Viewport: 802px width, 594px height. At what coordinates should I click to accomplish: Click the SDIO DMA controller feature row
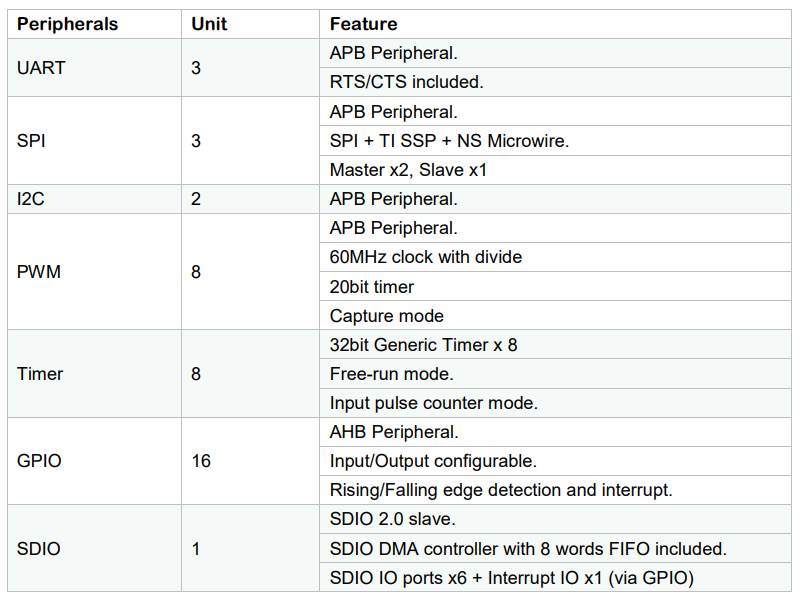pyautogui.click(x=555, y=548)
